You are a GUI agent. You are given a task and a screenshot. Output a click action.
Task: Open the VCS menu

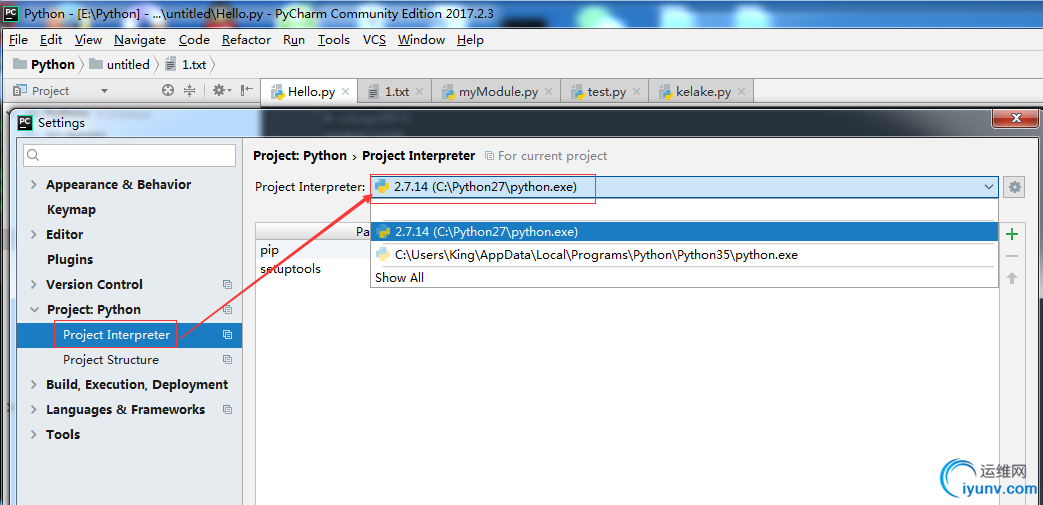(374, 40)
